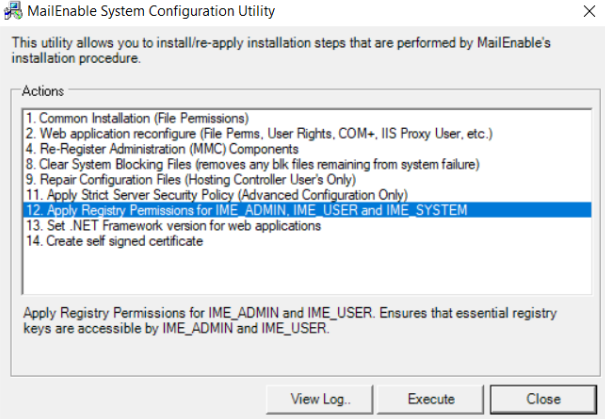The height and width of the screenshot is (419, 605).
Task: Click the utility introduction text at top
Action: click(x=281, y=50)
